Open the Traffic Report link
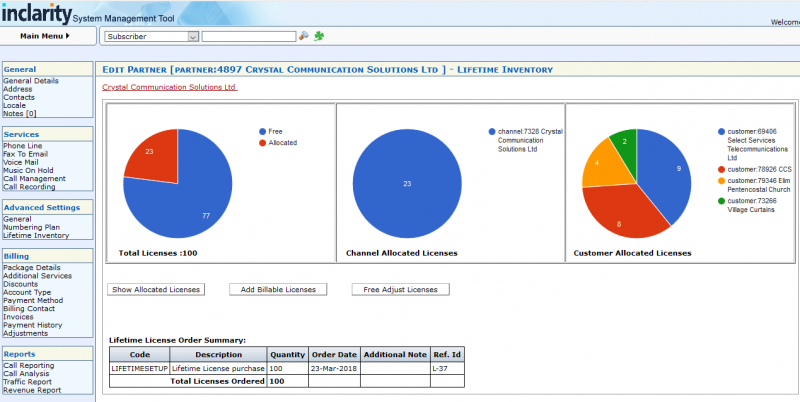Viewport: 800px width, 402px height. 27,382
